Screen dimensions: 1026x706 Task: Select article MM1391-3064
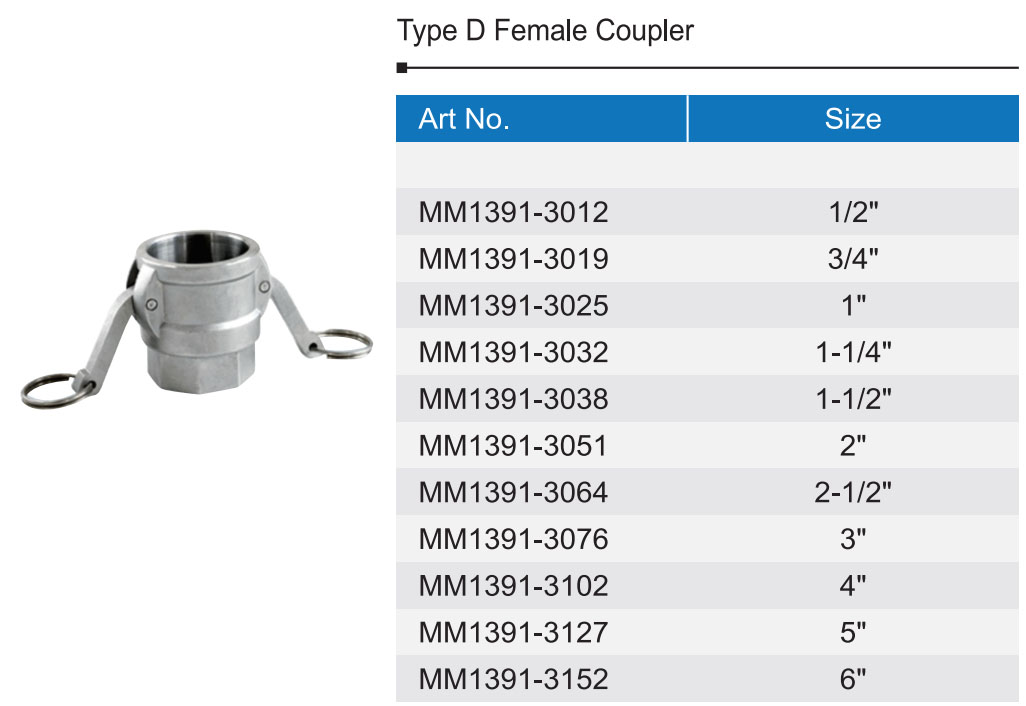pyautogui.click(x=513, y=493)
